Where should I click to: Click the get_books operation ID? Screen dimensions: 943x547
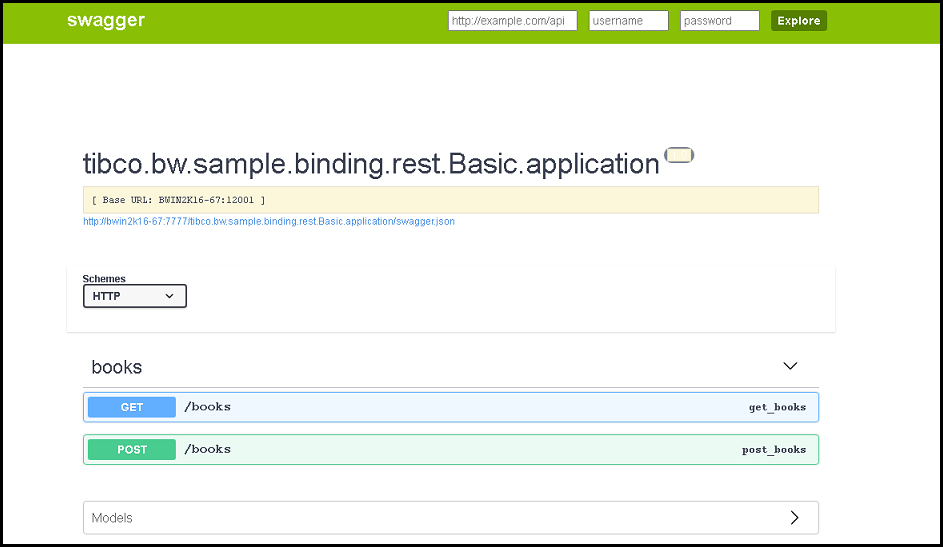pyautogui.click(x=777, y=407)
